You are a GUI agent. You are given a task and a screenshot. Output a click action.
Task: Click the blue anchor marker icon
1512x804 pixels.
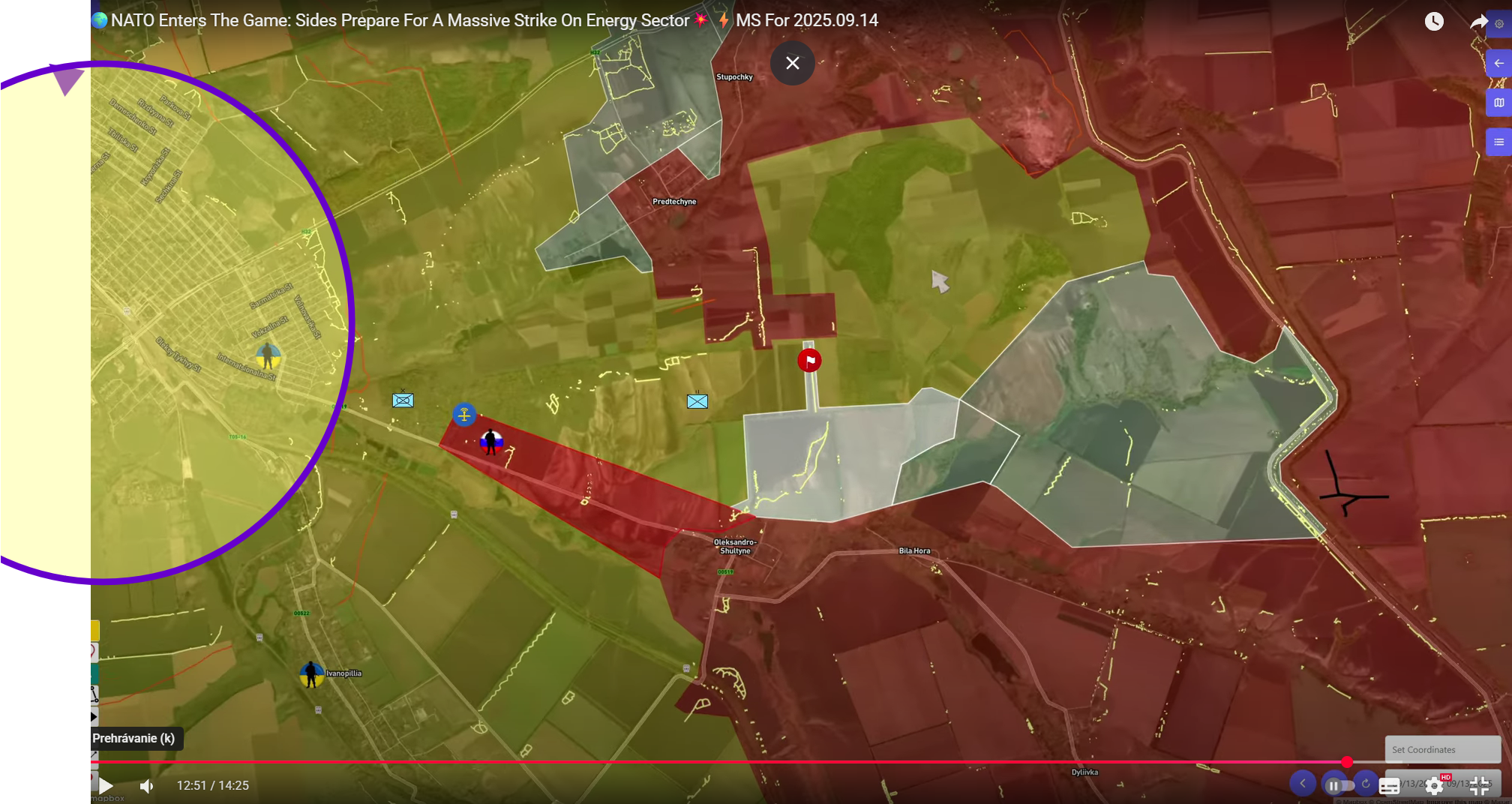(464, 414)
